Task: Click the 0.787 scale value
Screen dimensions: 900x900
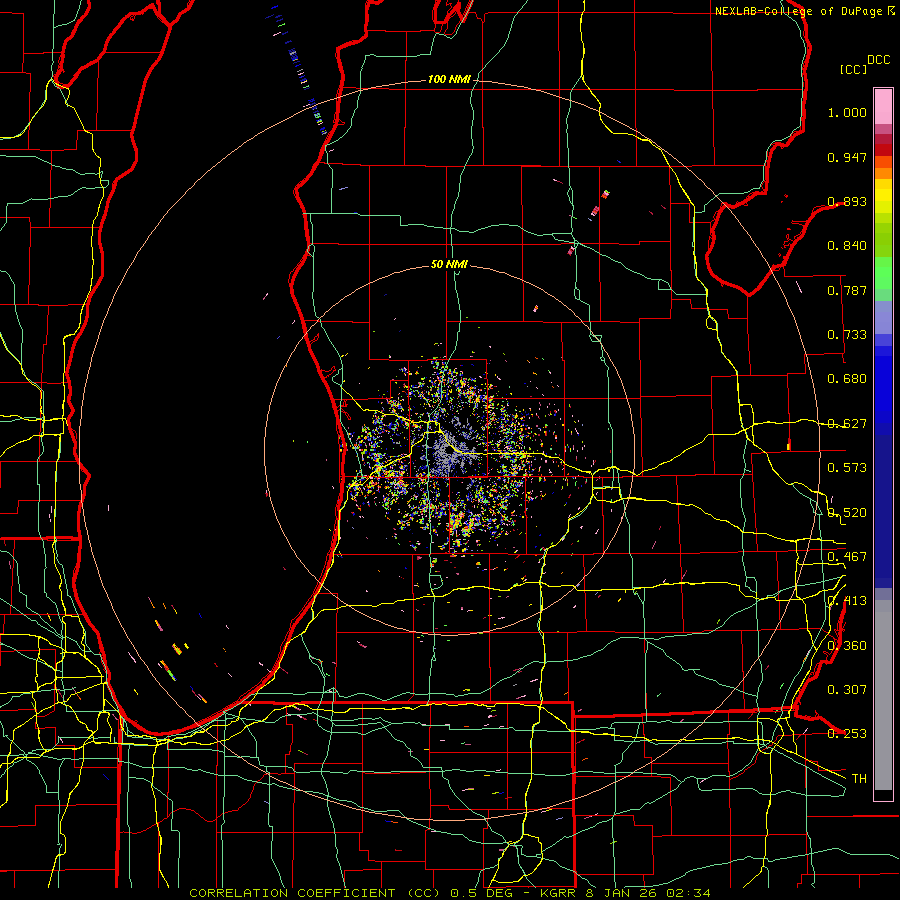Action: coord(847,290)
